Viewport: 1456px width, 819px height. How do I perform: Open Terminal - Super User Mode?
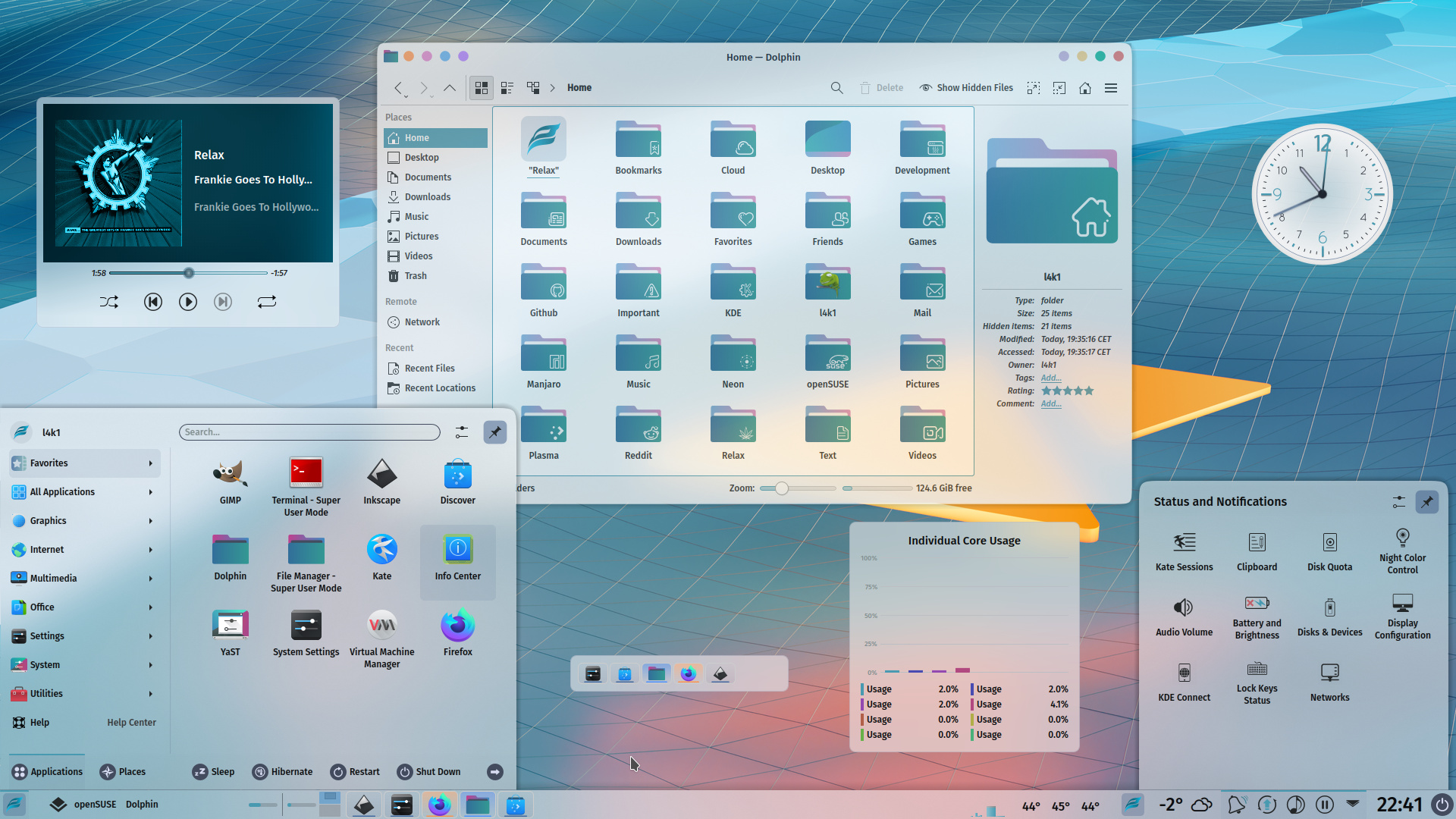point(306,488)
